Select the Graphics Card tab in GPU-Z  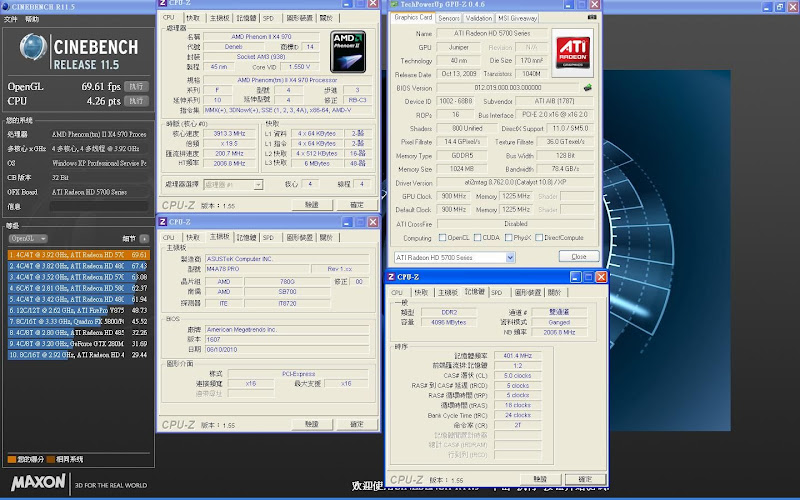(x=413, y=17)
